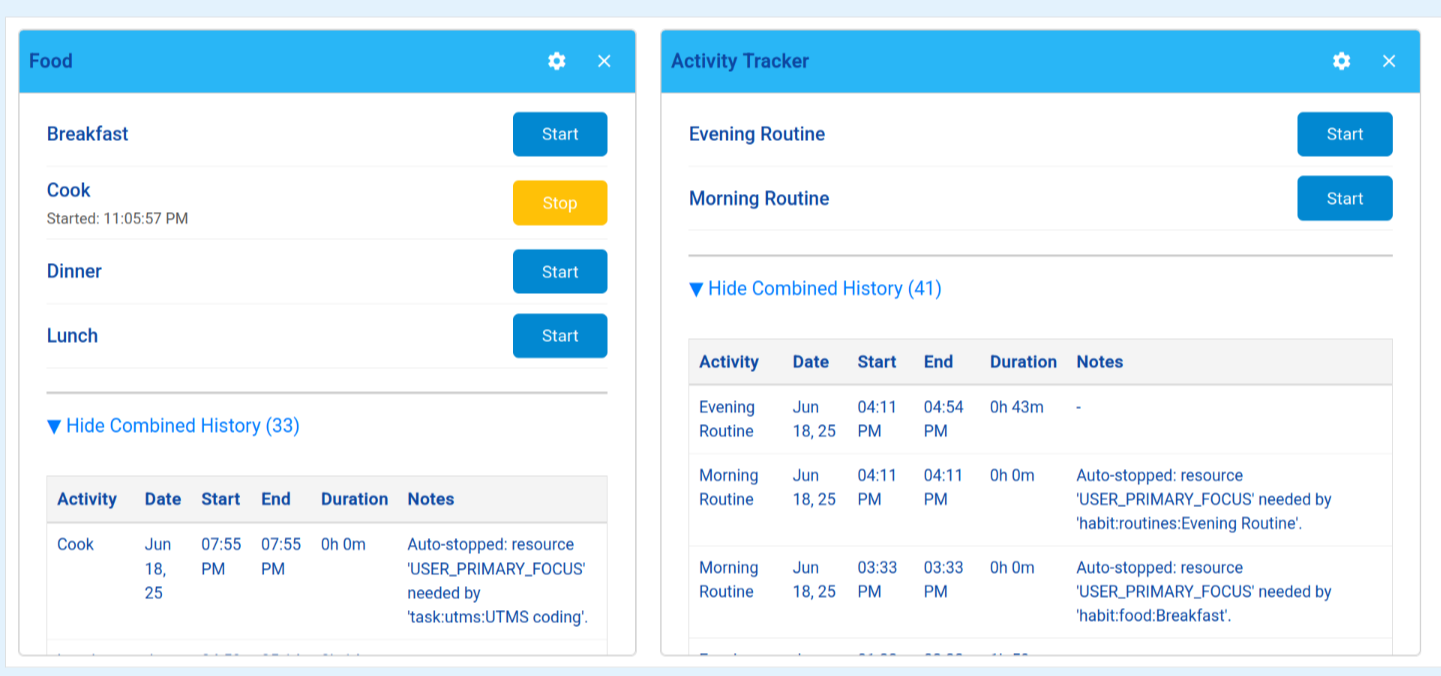Open Food panel settings gear

point(557,61)
